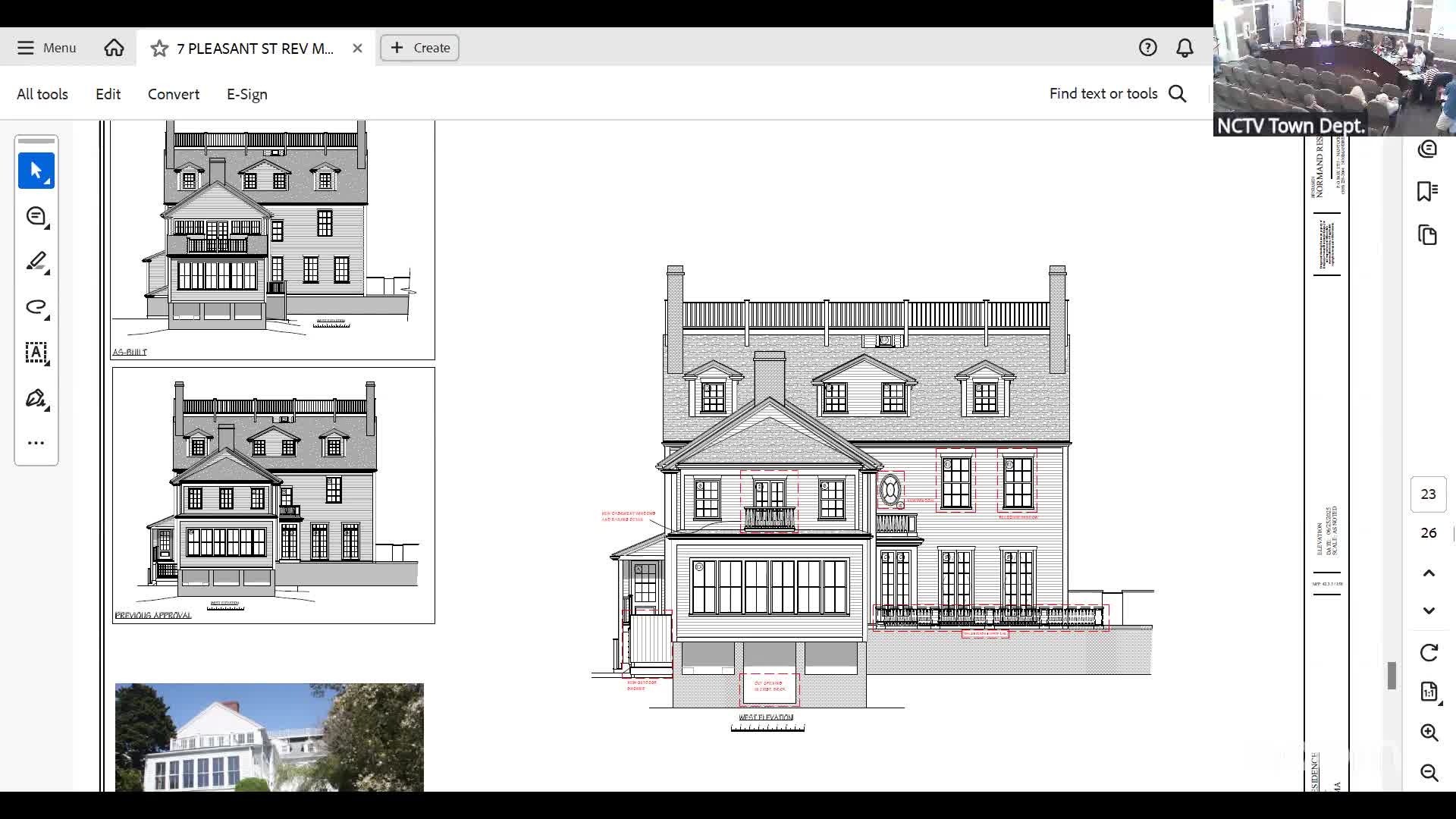Click the magnifier search icon
1456x819 pixels.
1178,93
